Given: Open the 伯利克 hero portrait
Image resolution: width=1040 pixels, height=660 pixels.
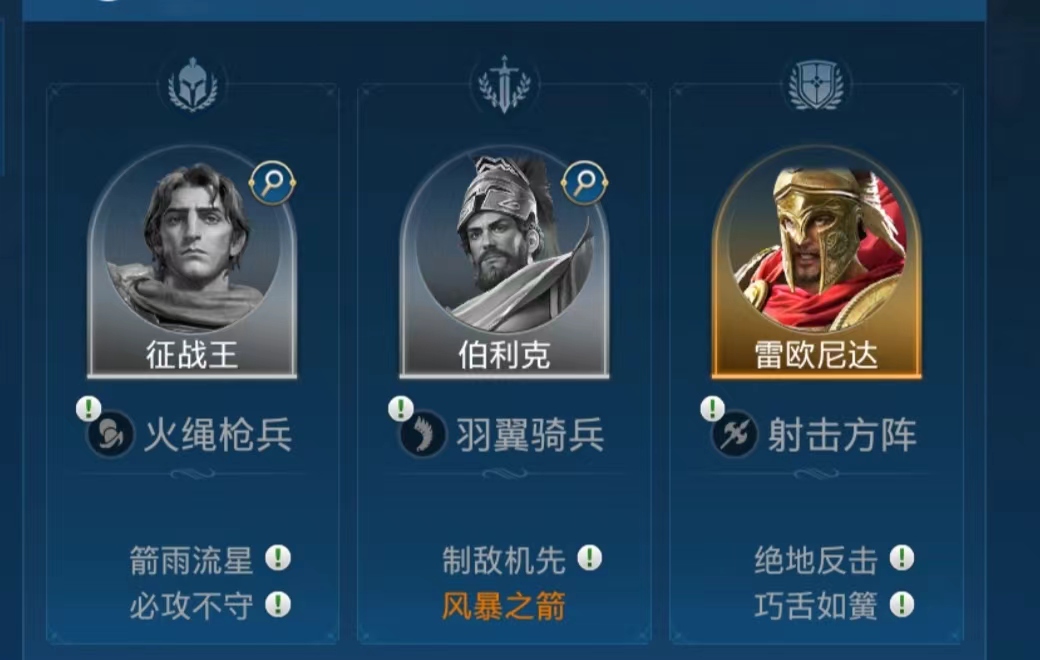Looking at the screenshot, I should click(504, 263).
